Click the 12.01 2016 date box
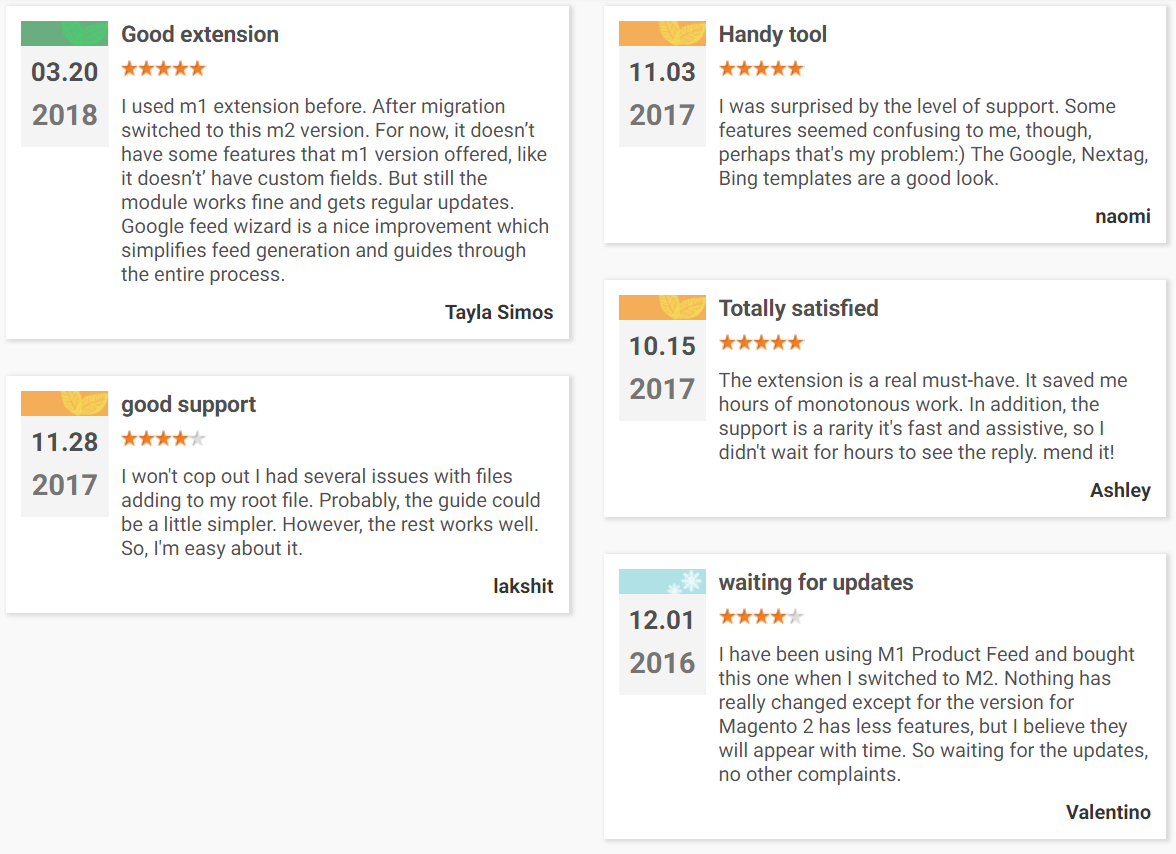The image size is (1176, 854). (x=662, y=642)
